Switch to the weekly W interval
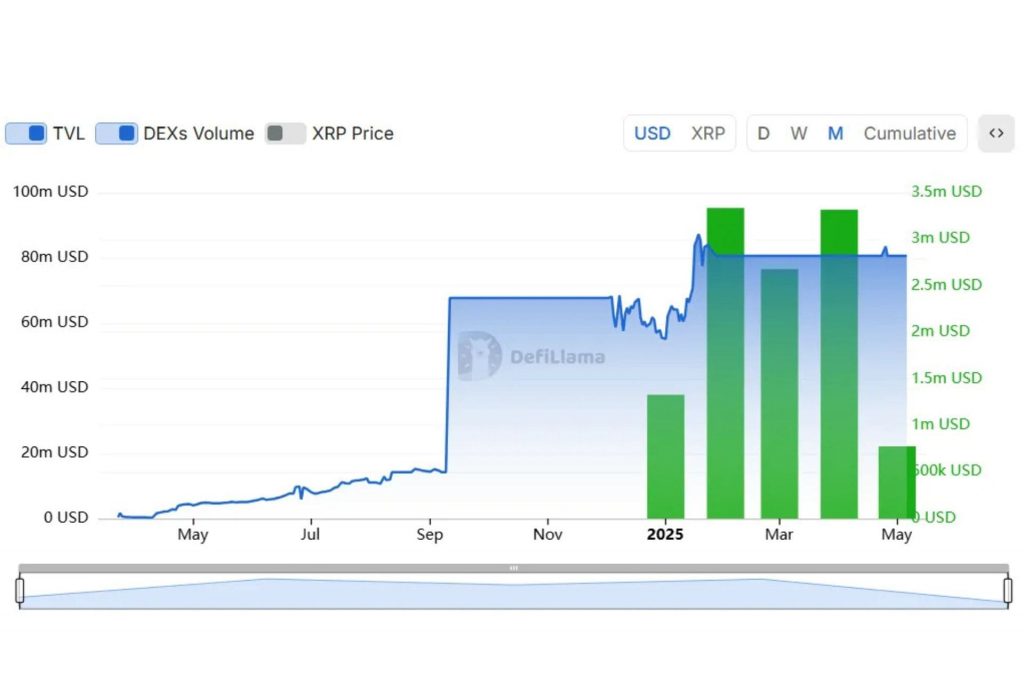The width and height of the screenshot is (1024, 683). [x=798, y=133]
